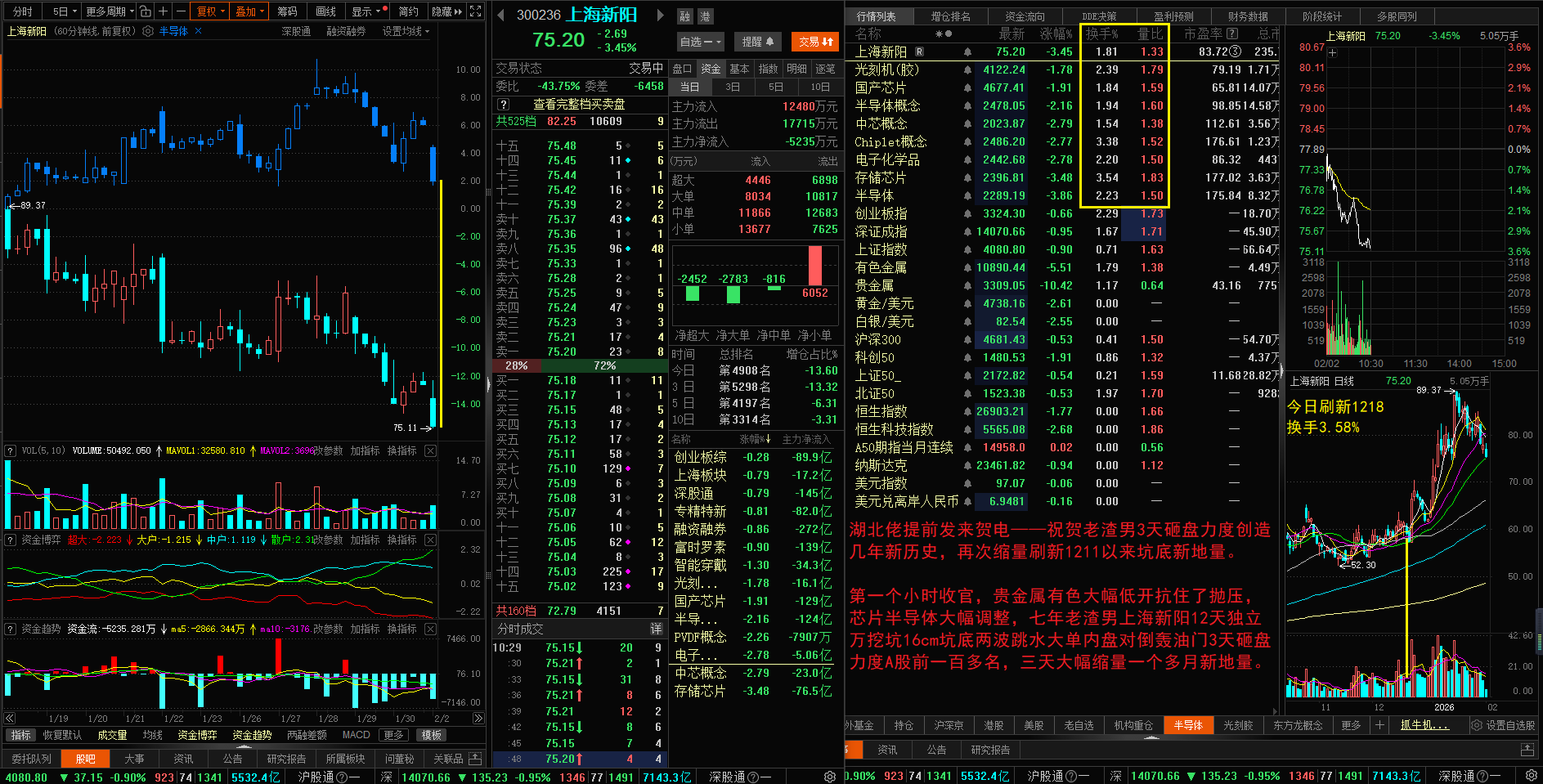Click the 详 detail icon in 分时成交
This screenshot has width=1543, height=784.
[656, 629]
